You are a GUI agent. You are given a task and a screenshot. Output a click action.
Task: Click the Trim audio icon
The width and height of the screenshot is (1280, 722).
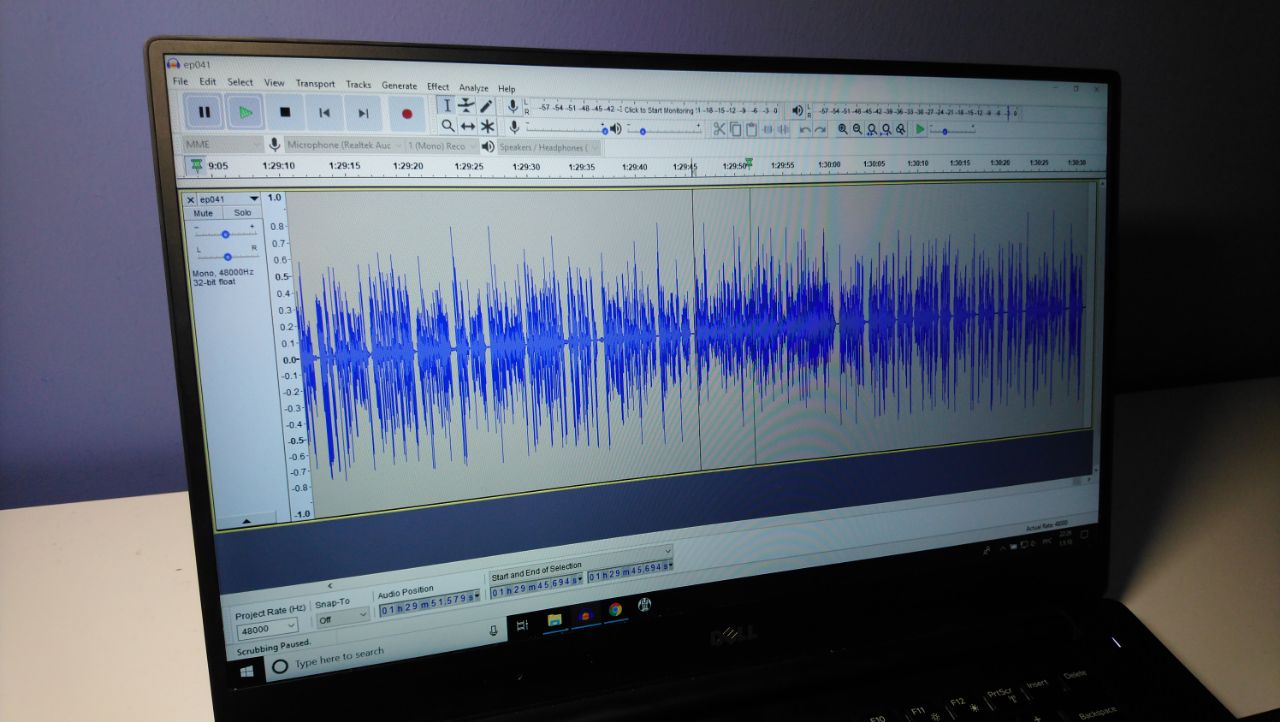[768, 130]
